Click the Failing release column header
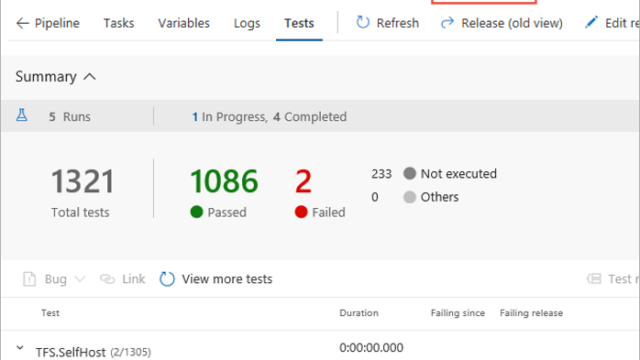Viewport: 640px width, 360px height. (531, 313)
